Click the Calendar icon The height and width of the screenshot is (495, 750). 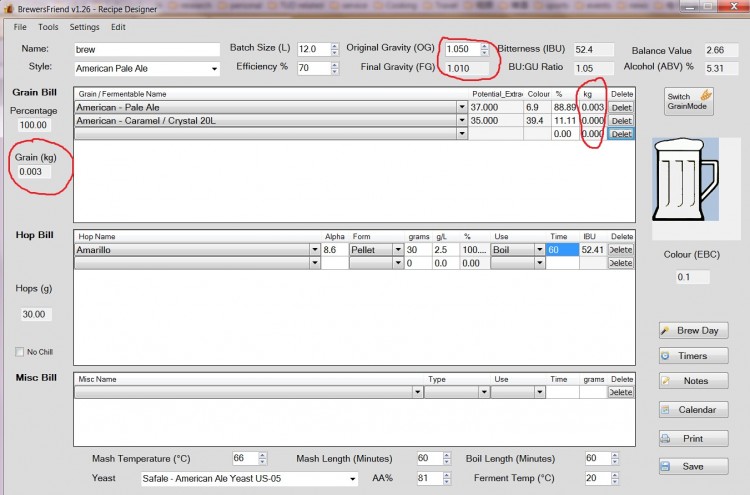point(665,410)
